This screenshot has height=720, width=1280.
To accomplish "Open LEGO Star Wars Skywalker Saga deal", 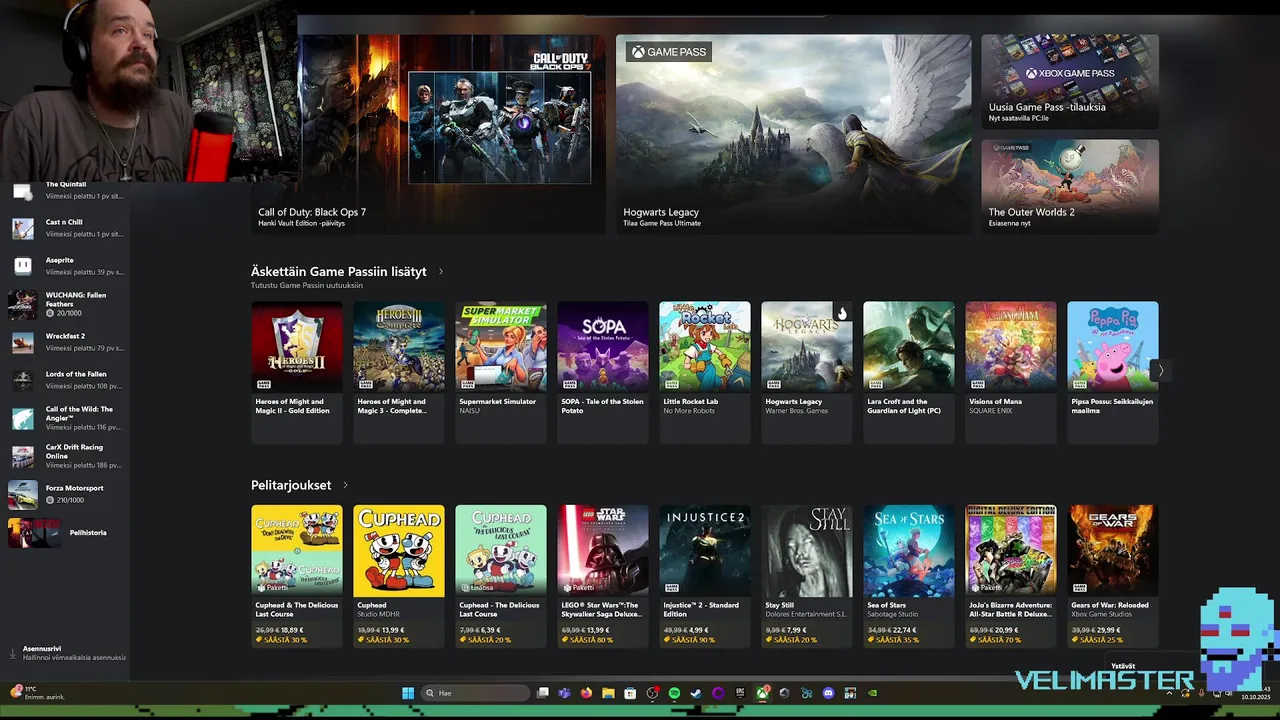I will pyautogui.click(x=602, y=576).
